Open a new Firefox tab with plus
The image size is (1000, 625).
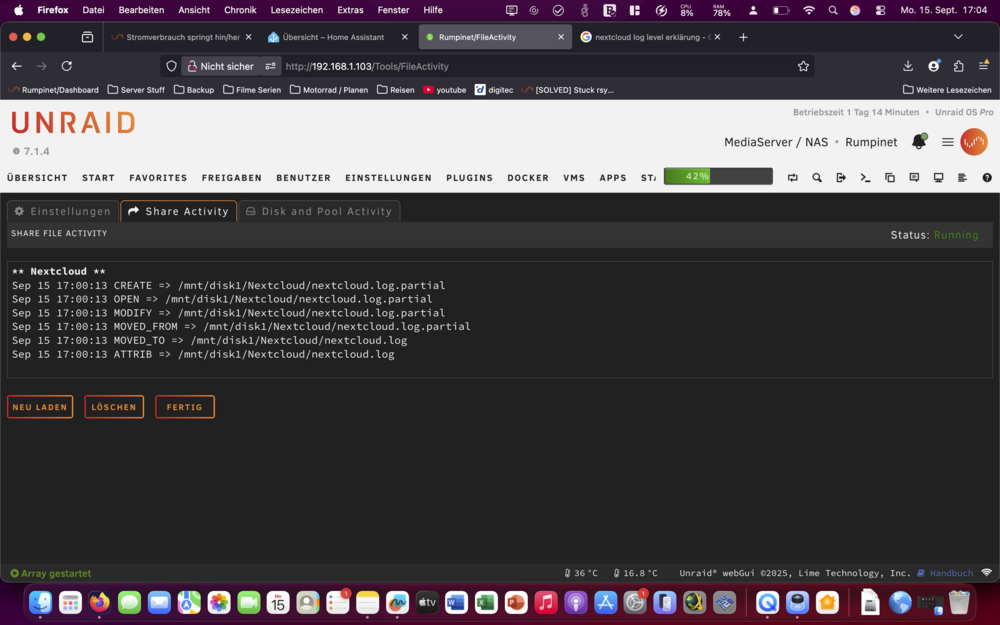click(743, 37)
